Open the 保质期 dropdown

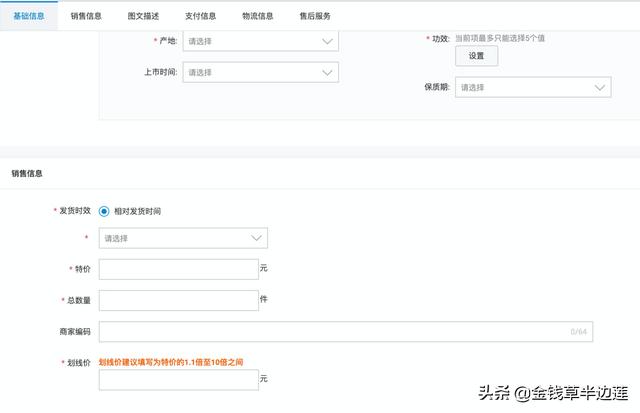point(533,87)
